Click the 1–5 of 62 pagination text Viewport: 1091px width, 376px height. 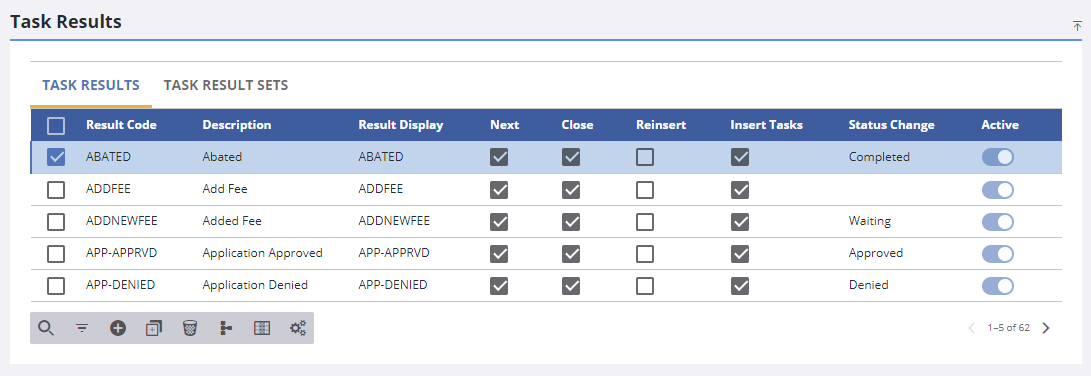1008,328
